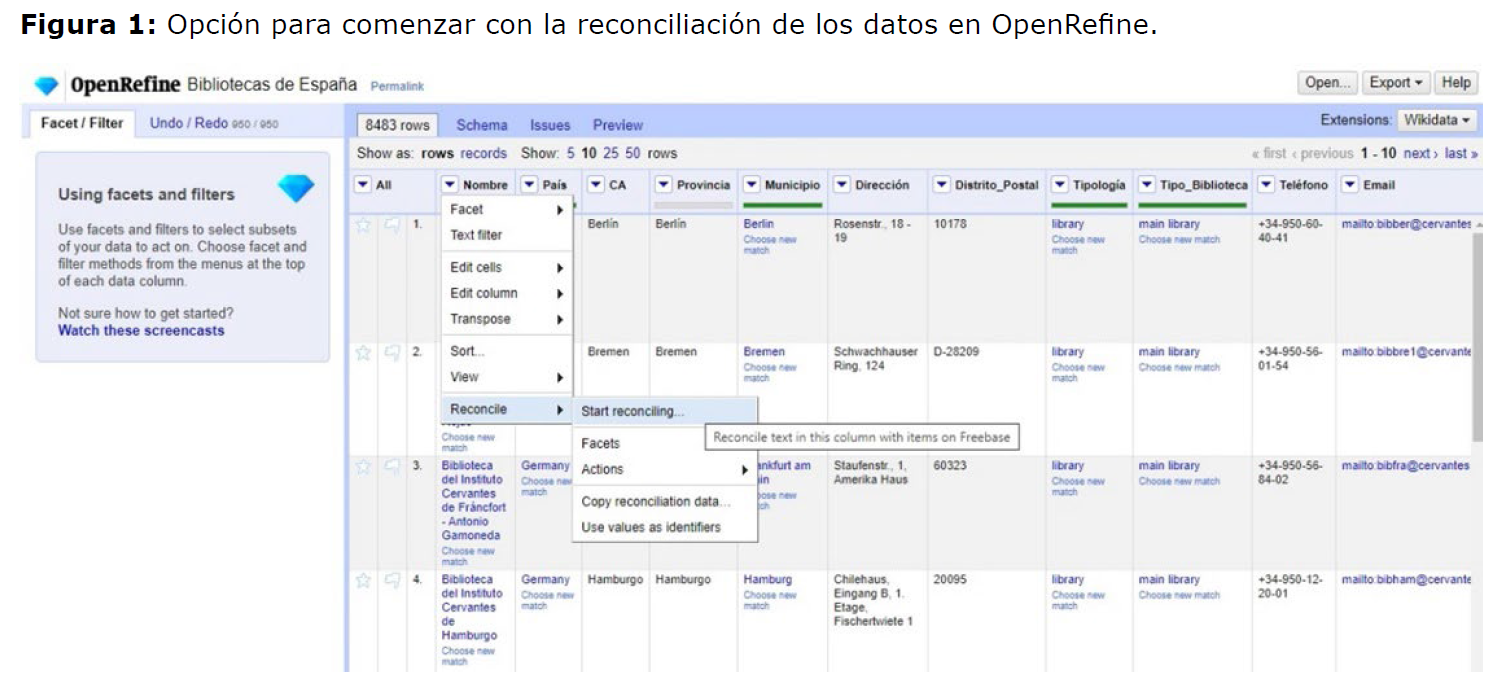Choose Sort... in the column menu
The image size is (1511, 674).
(507, 352)
